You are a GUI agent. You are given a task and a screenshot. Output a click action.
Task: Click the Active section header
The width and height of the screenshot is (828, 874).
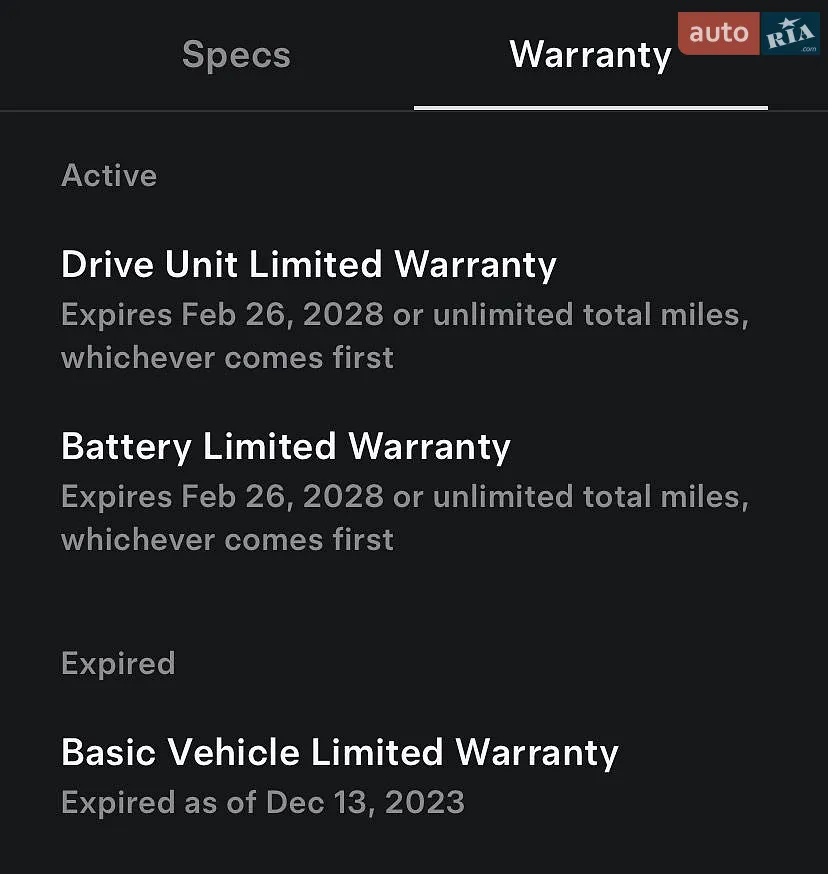coord(109,176)
